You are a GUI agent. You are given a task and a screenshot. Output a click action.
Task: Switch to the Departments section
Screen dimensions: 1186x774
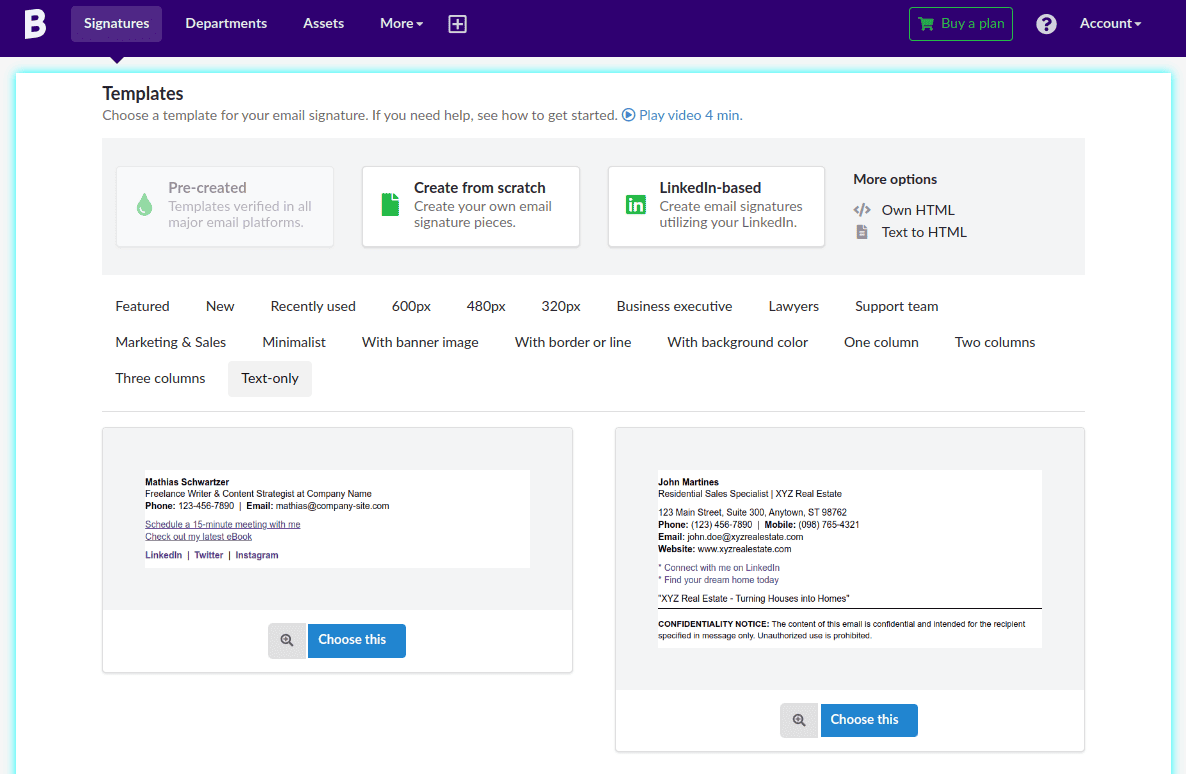point(226,23)
